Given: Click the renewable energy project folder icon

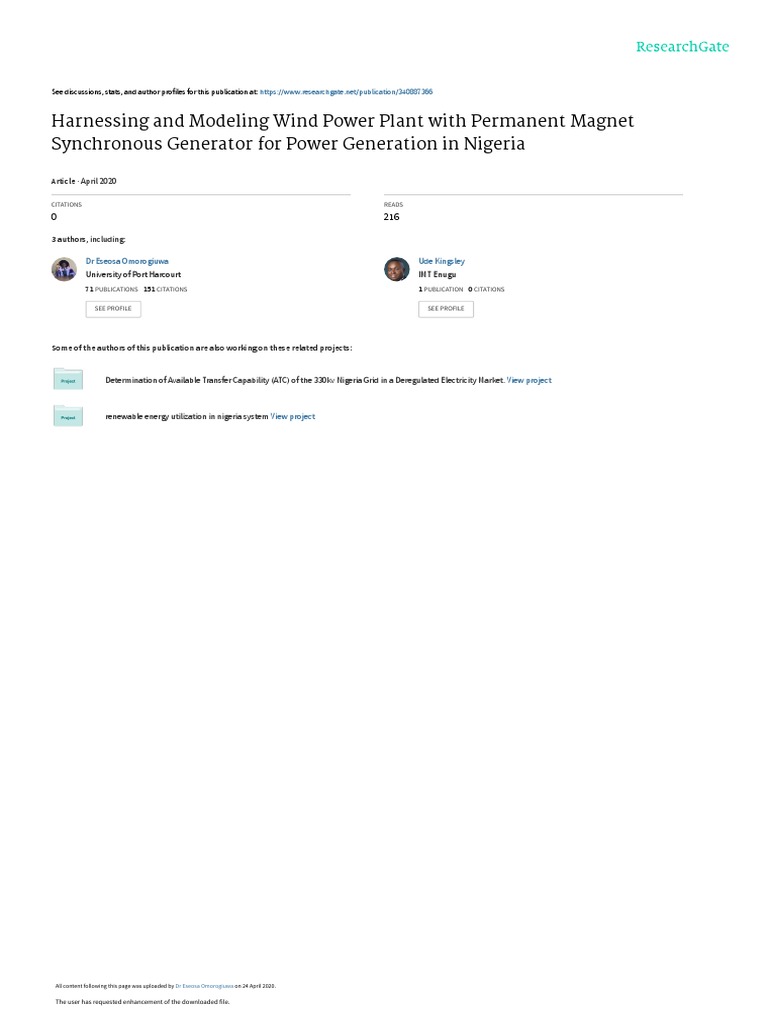Looking at the screenshot, I should [68, 416].
